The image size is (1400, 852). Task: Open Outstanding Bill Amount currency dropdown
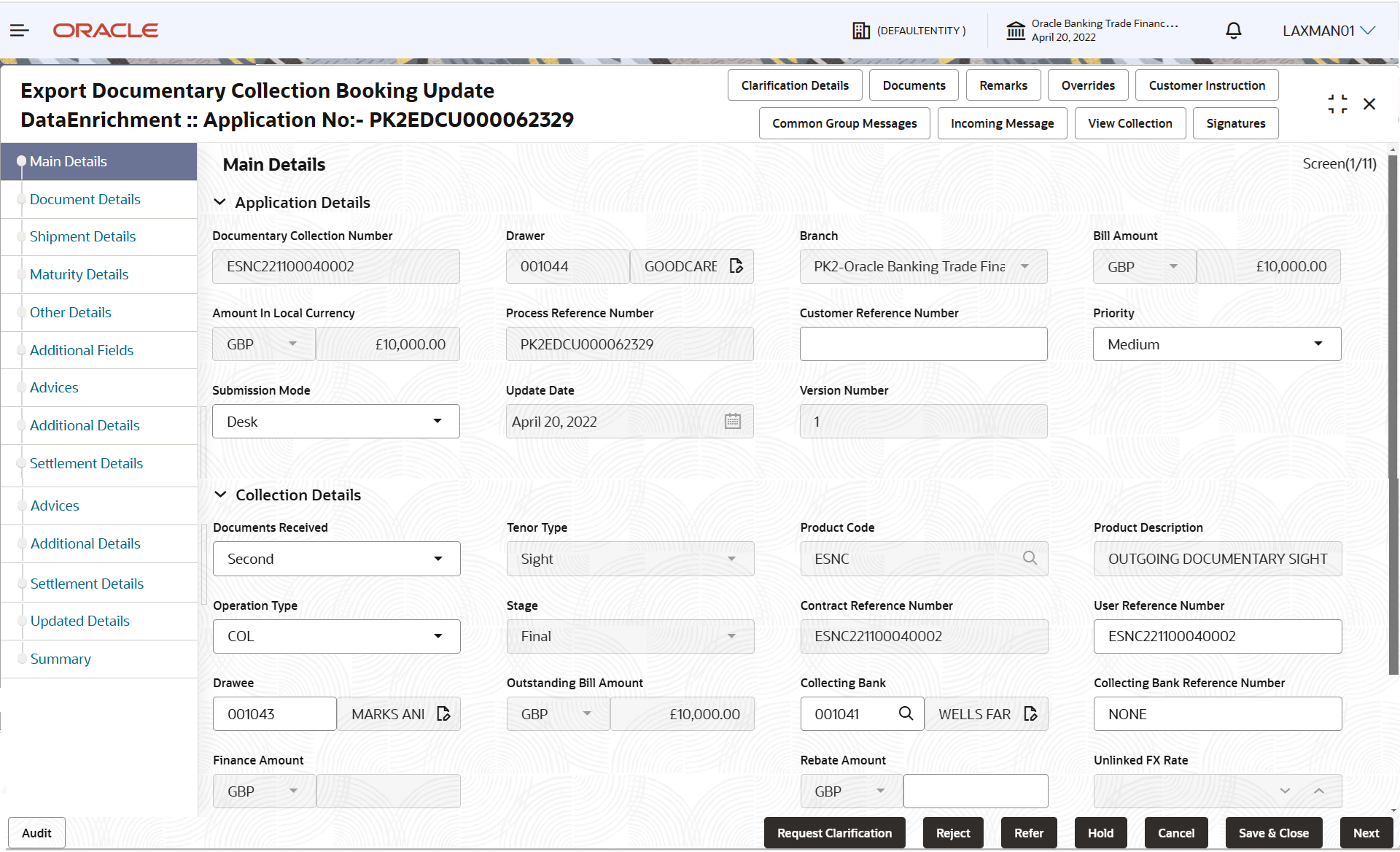pyautogui.click(x=558, y=714)
